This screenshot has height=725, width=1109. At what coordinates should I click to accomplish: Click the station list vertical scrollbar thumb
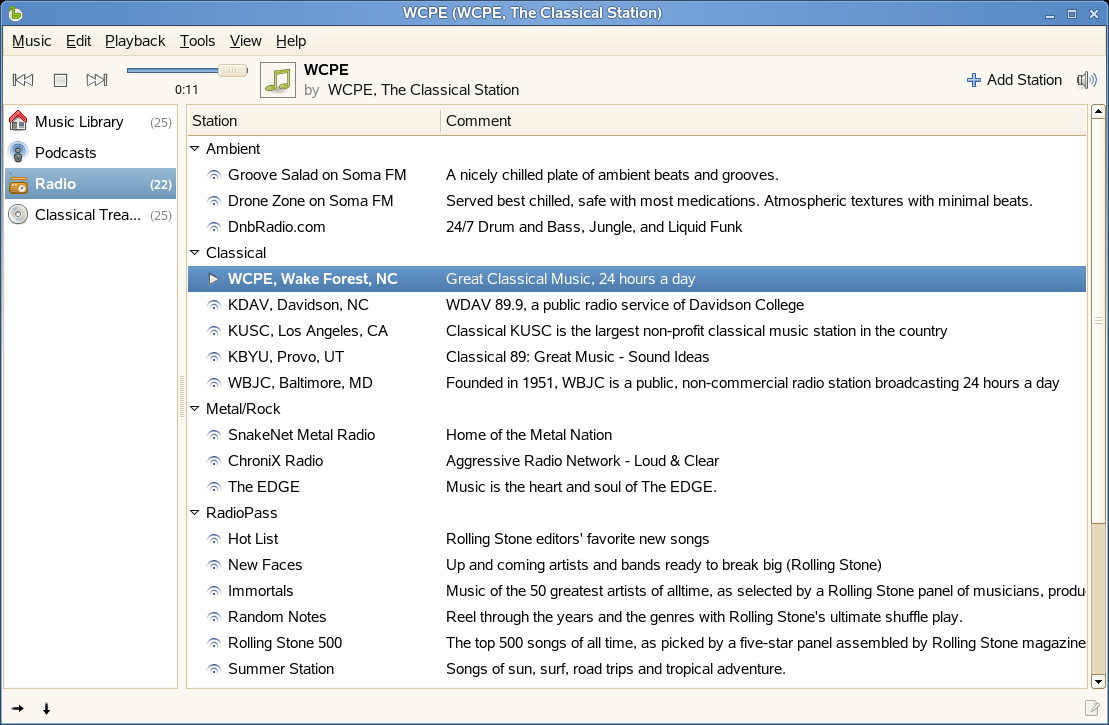coord(1098,321)
